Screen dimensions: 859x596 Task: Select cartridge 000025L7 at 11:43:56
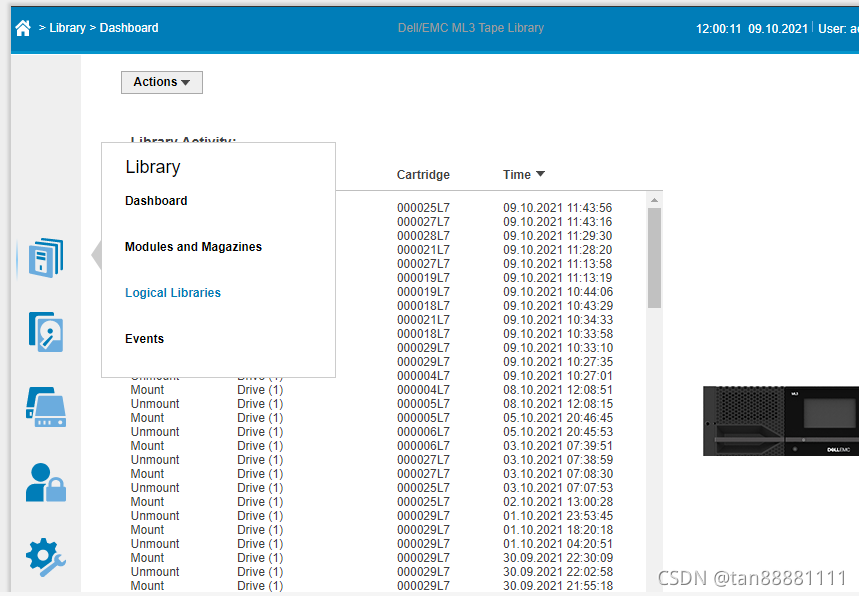423,208
